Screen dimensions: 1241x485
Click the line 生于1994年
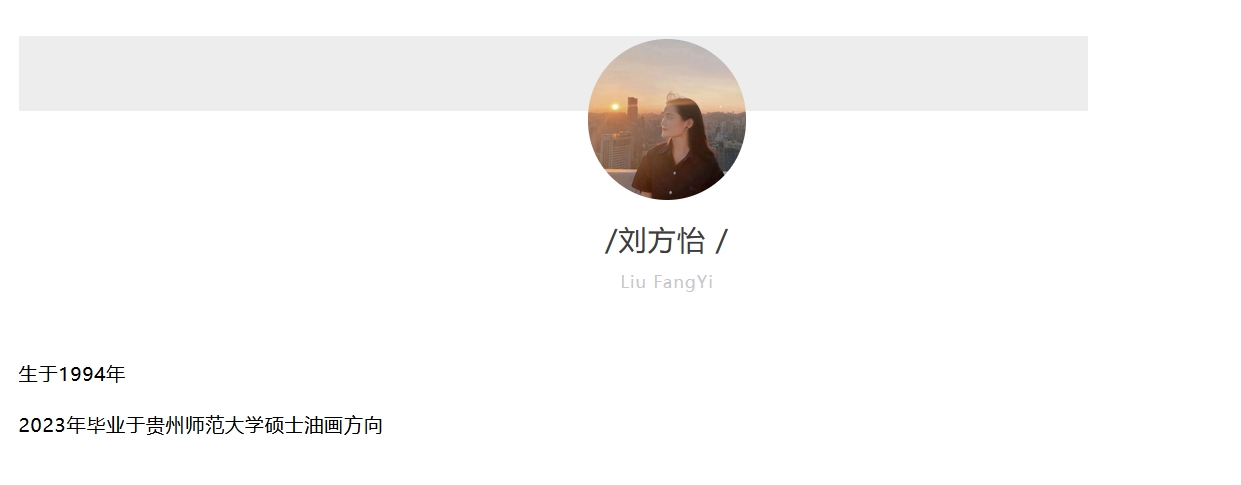pyautogui.click(x=72, y=375)
